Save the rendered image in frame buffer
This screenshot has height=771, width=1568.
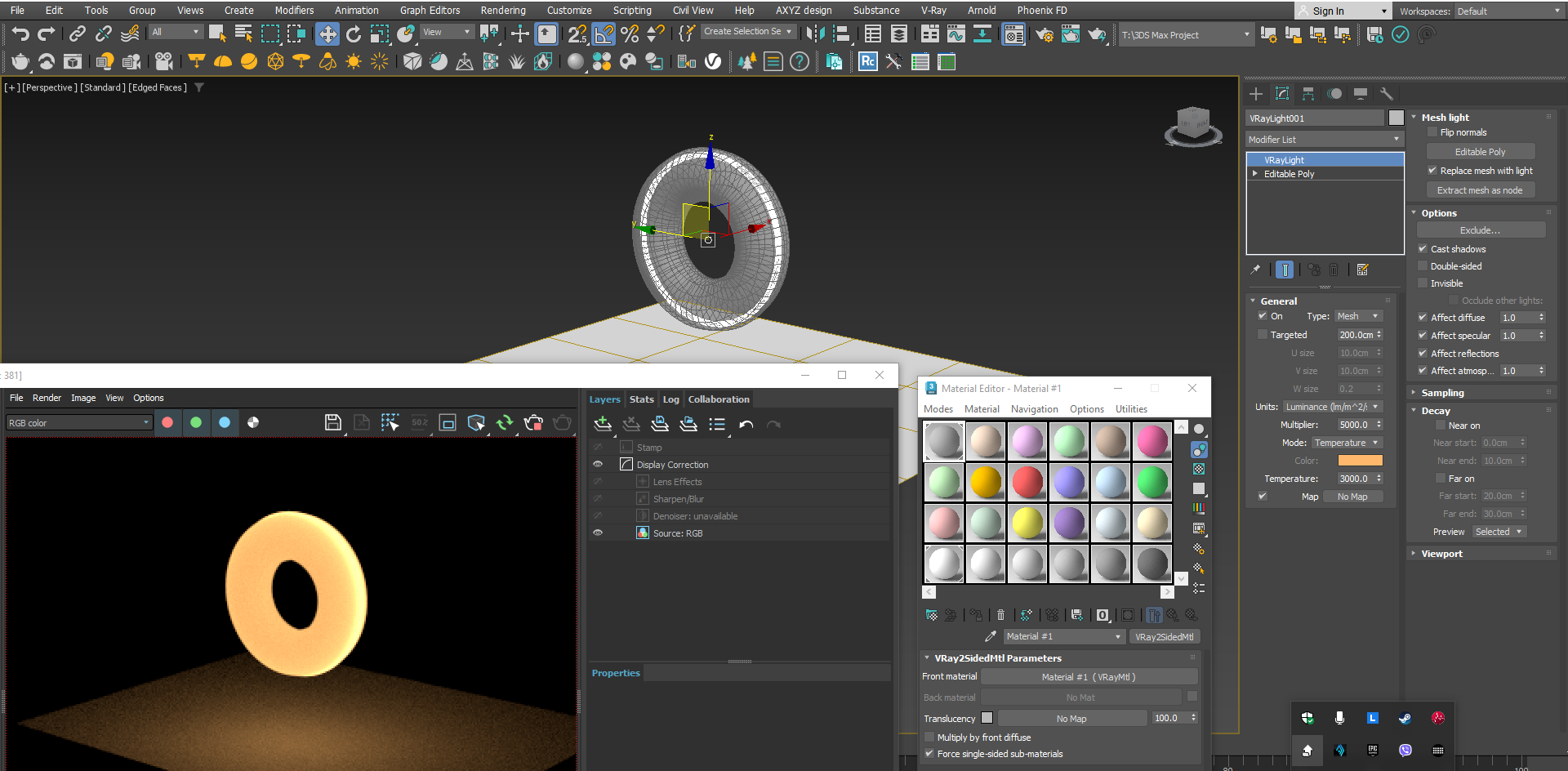point(332,422)
